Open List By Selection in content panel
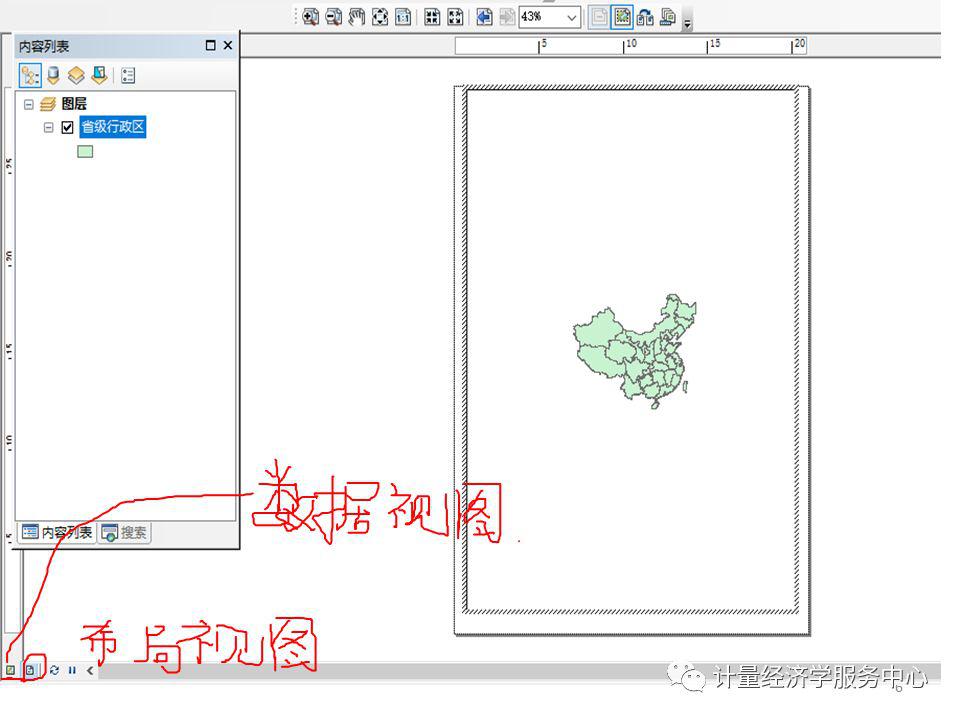 coord(101,75)
